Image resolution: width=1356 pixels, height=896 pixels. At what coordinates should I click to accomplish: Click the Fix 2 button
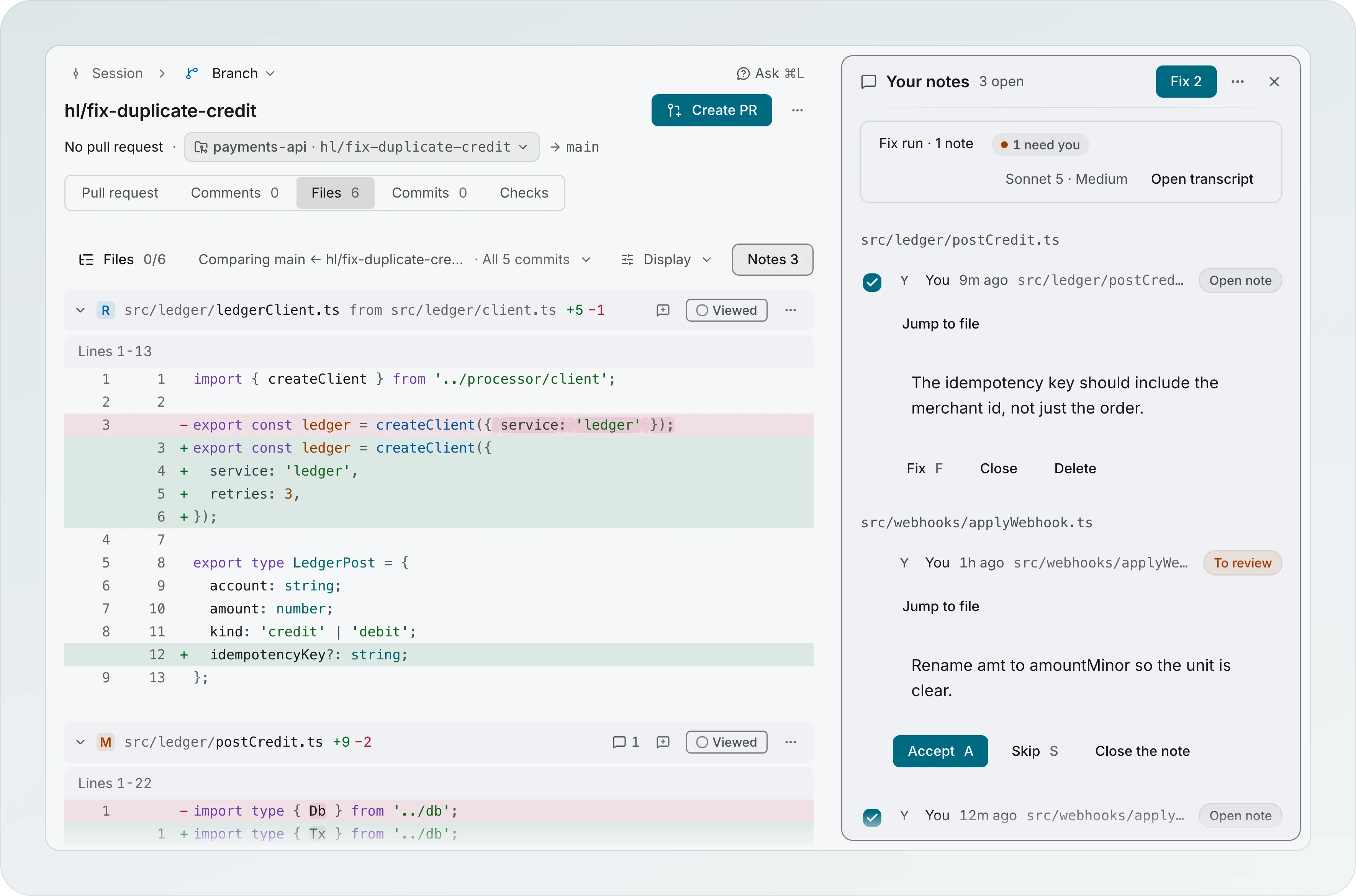coord(1186,82)
